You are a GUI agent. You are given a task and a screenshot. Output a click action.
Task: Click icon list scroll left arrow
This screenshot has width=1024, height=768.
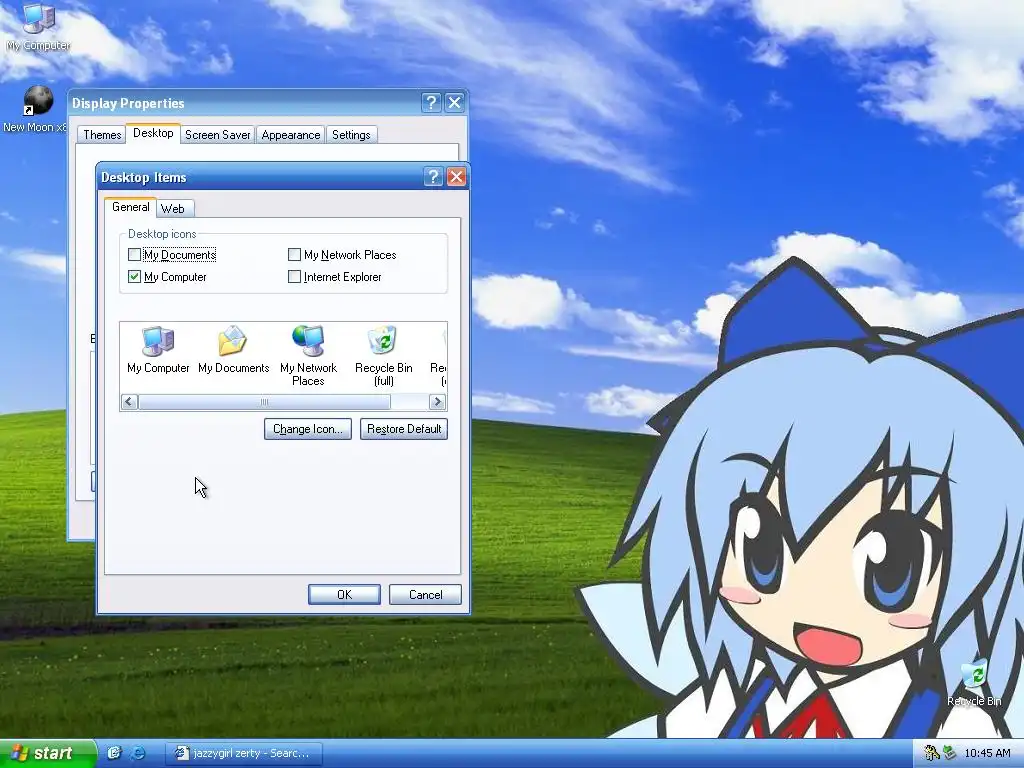pyautogui.click(x=129, y=402)
